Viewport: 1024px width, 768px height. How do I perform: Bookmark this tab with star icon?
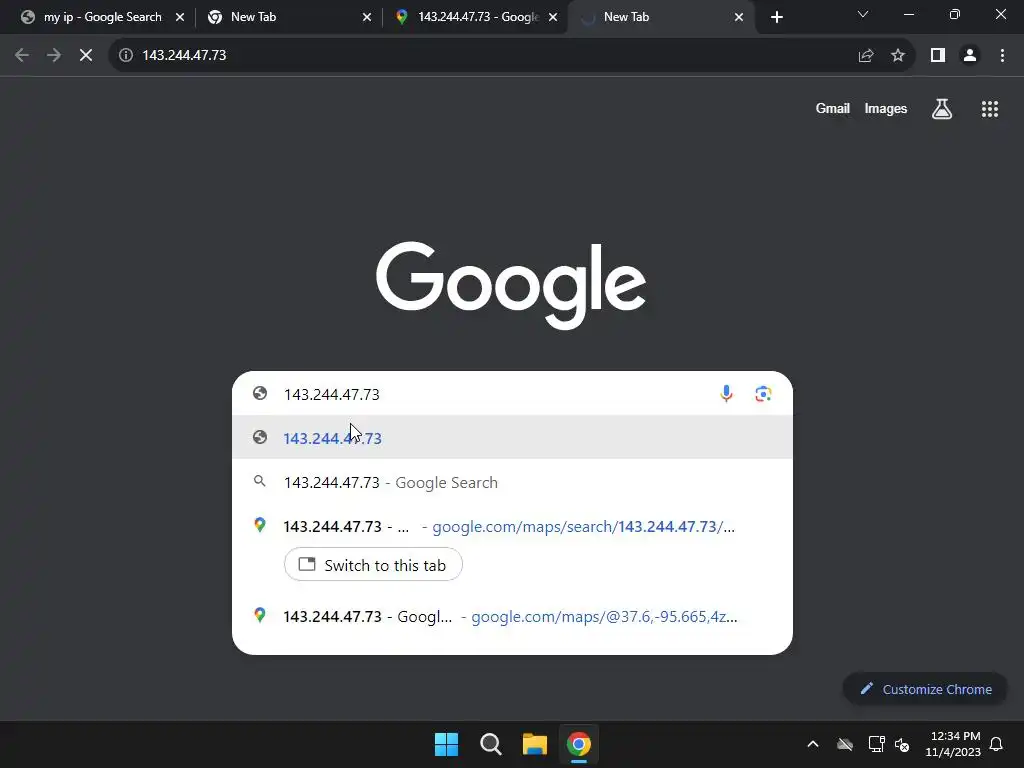tap(898, 56)
